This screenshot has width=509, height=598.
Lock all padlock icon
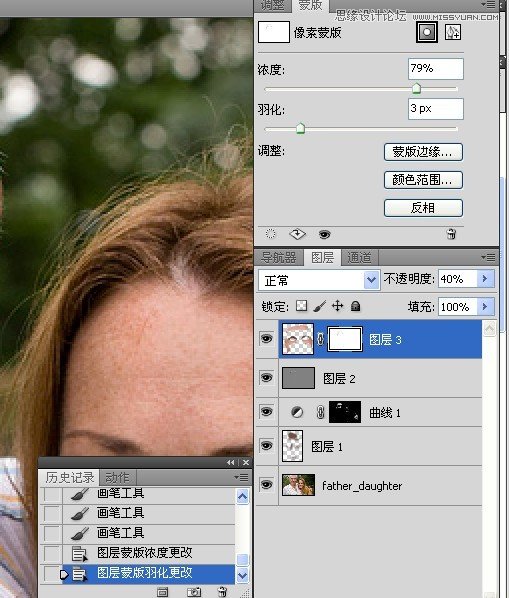(x=355, y=306)
